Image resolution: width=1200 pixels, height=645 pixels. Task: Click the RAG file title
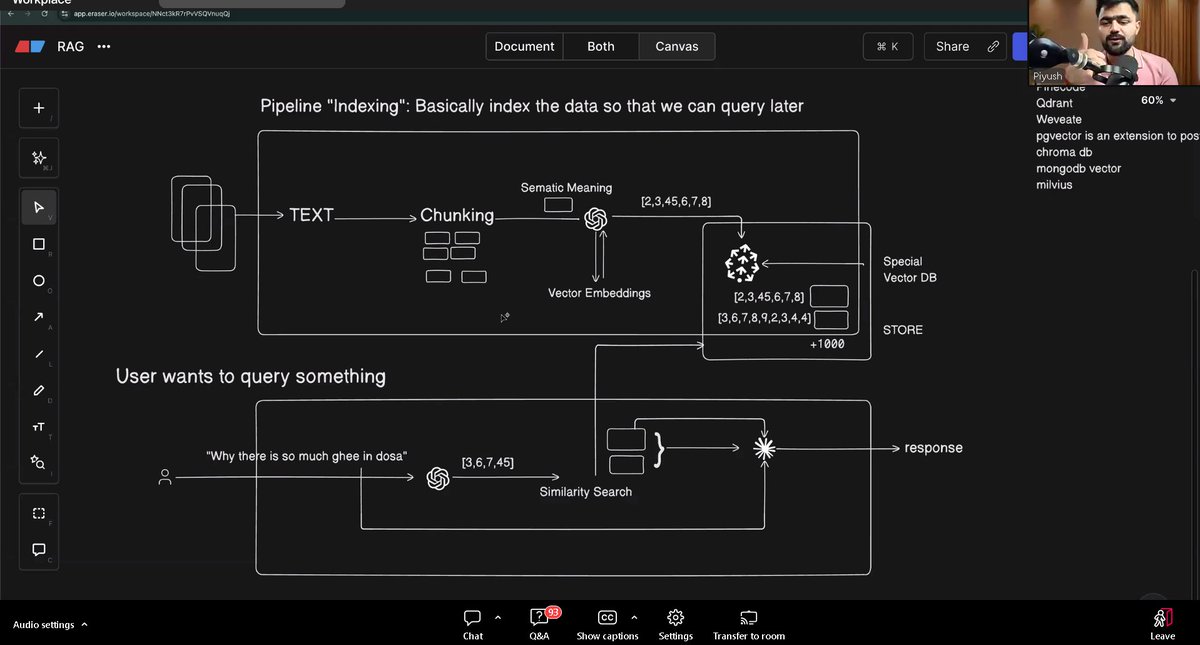[x=70, y=46]
